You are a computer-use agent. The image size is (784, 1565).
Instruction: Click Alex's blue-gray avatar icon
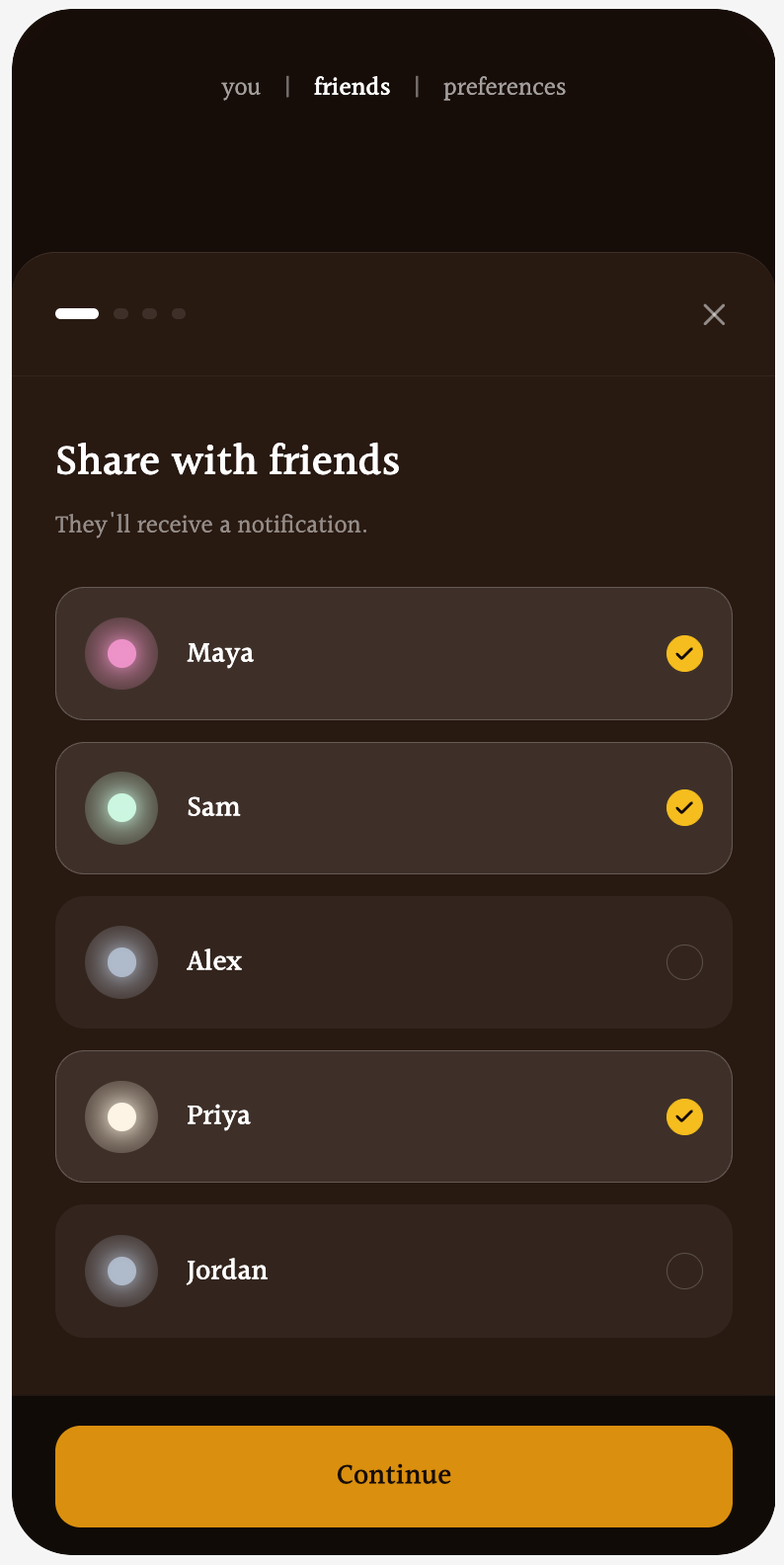pyautogui.click(x=121, y=962)
